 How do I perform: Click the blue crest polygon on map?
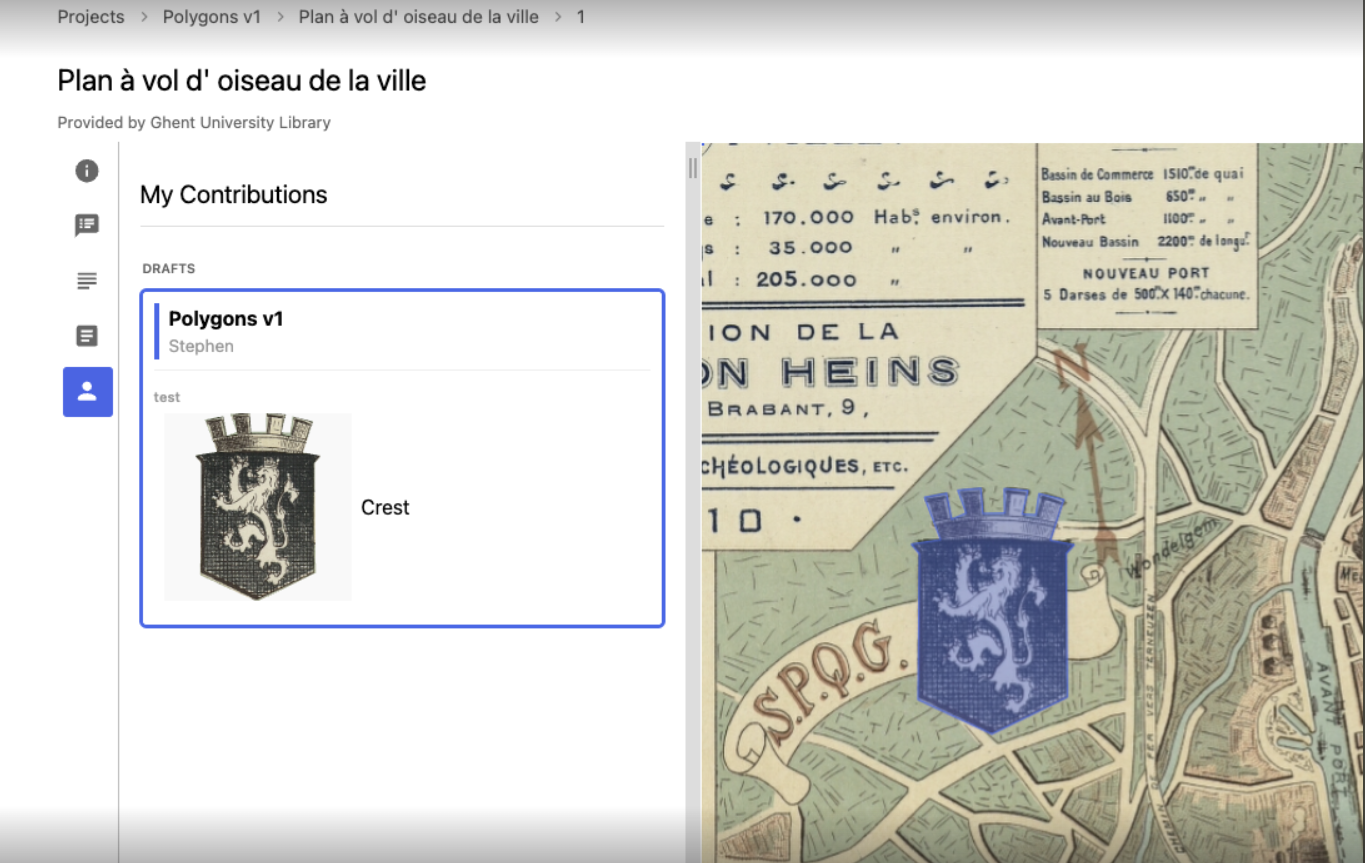click(992, 612)
